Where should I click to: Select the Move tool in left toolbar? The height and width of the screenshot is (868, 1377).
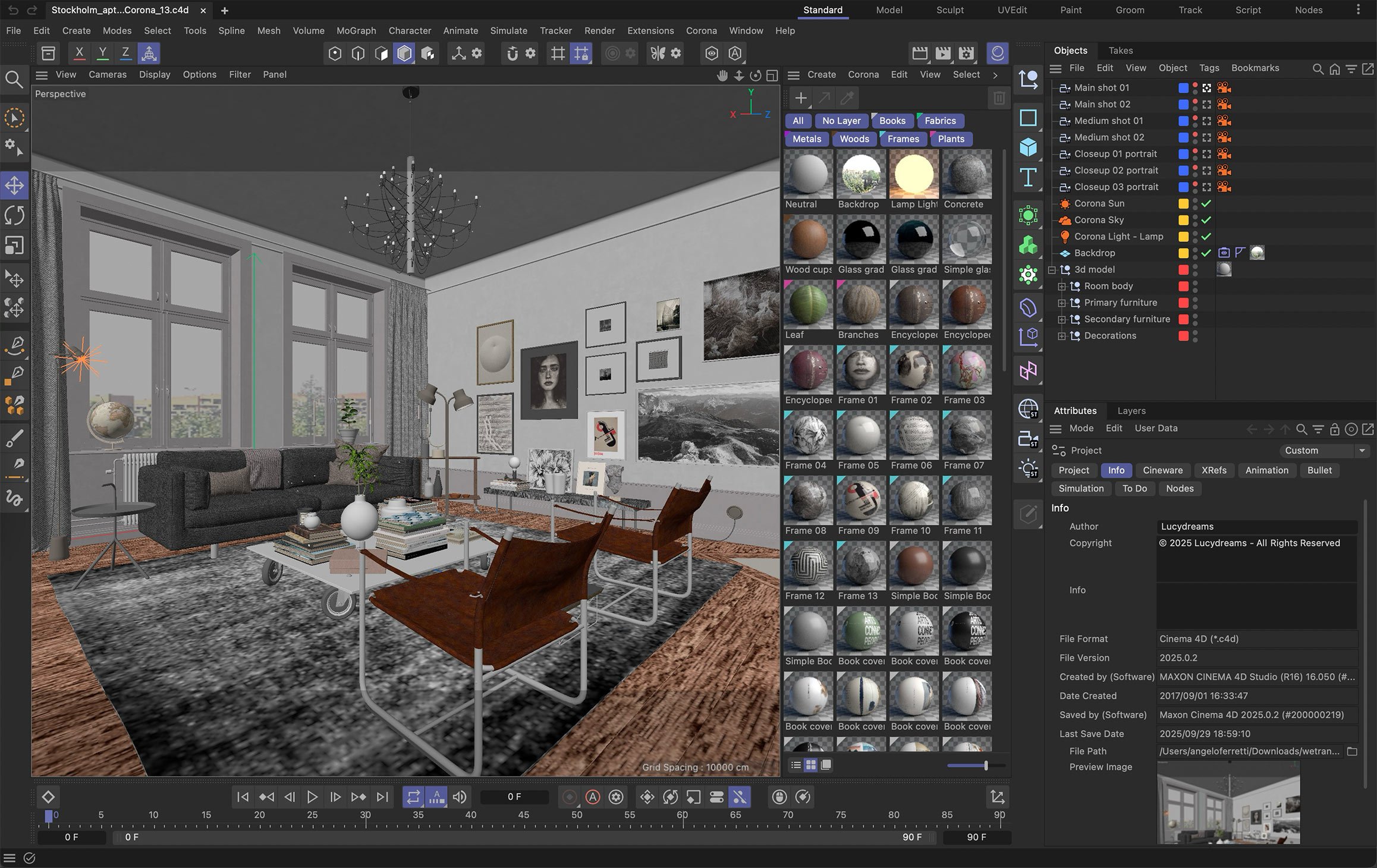pyautogui.click(x=14, y=185)
